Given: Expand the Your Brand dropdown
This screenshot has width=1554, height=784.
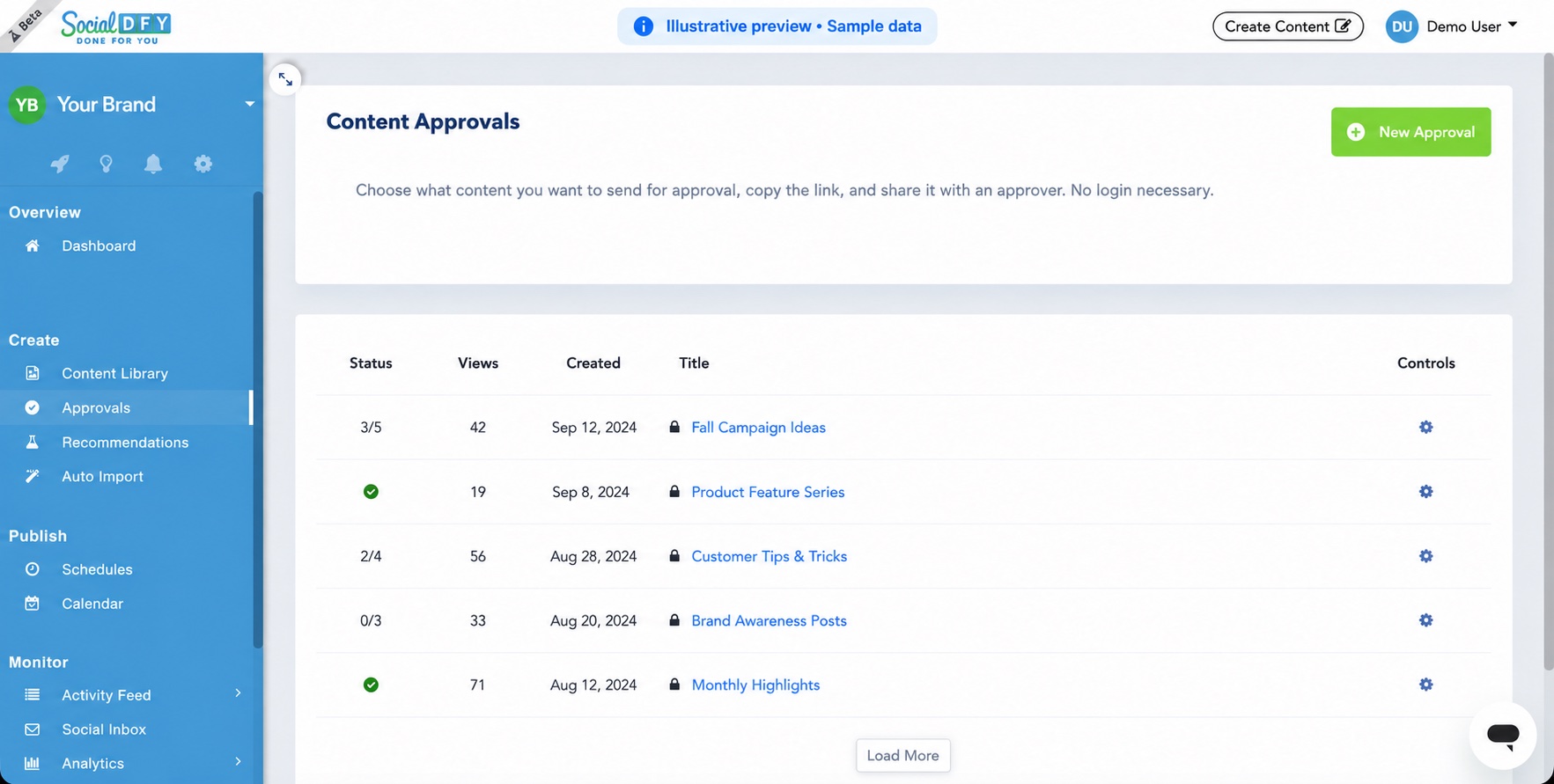Looking at the screenshot, I should click(249, 104).
